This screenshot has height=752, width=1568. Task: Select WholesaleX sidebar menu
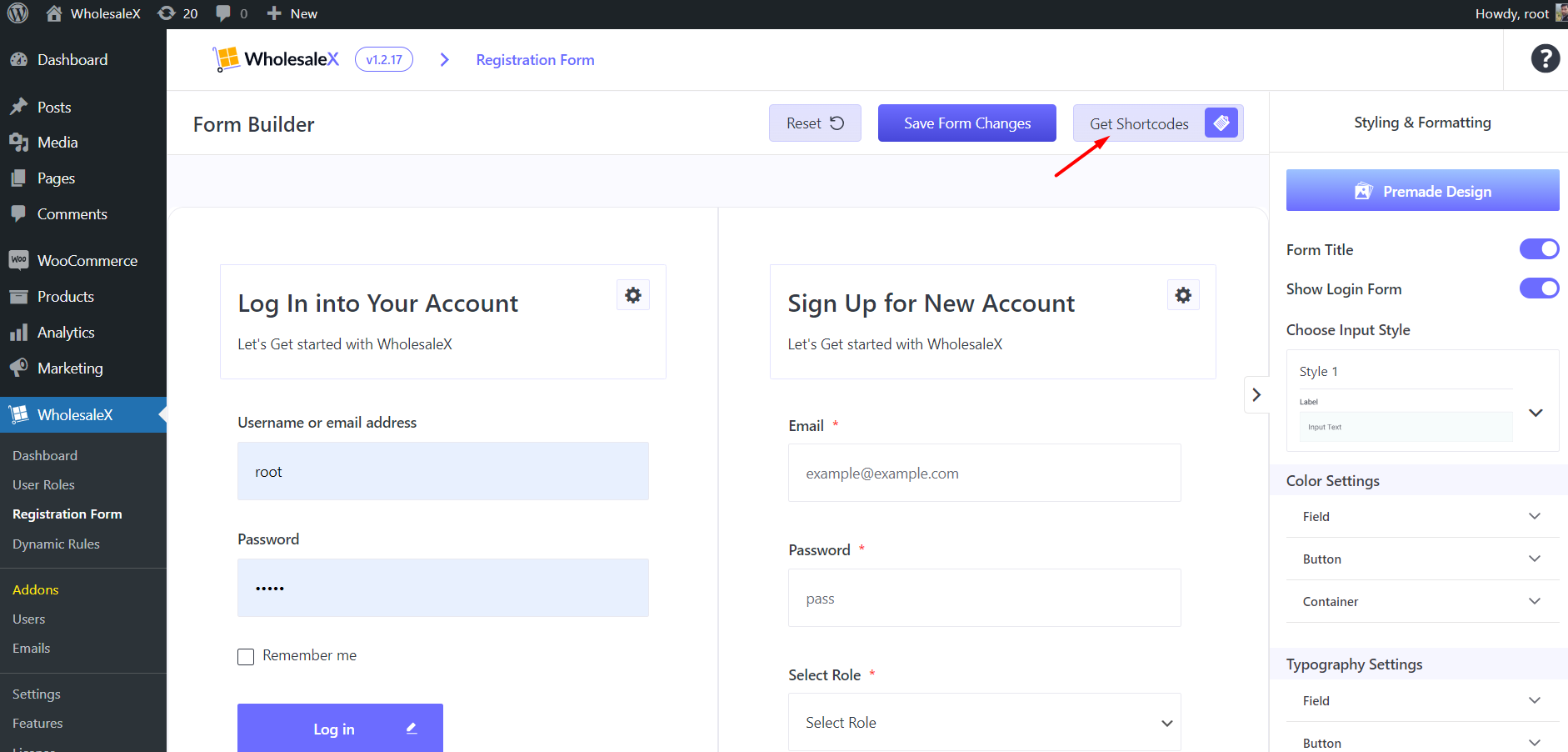pos(83,415)
